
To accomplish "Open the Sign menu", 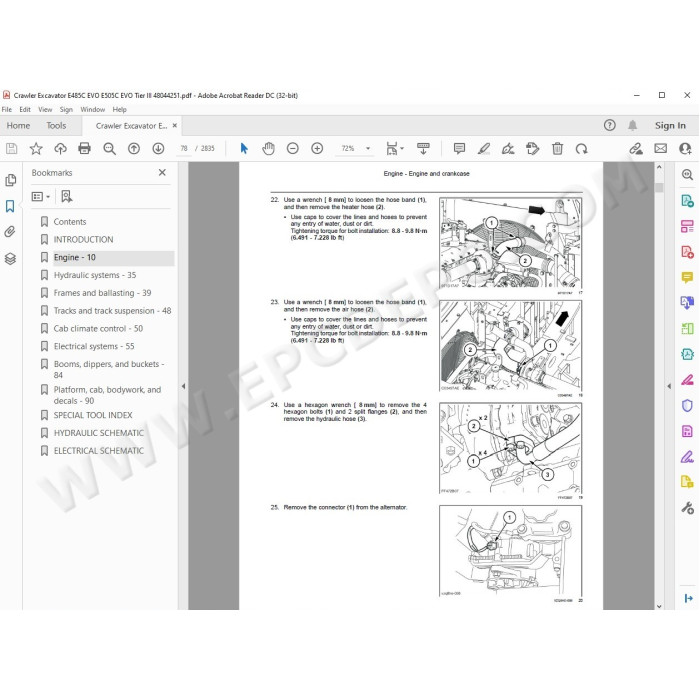I will click(66, 109).
